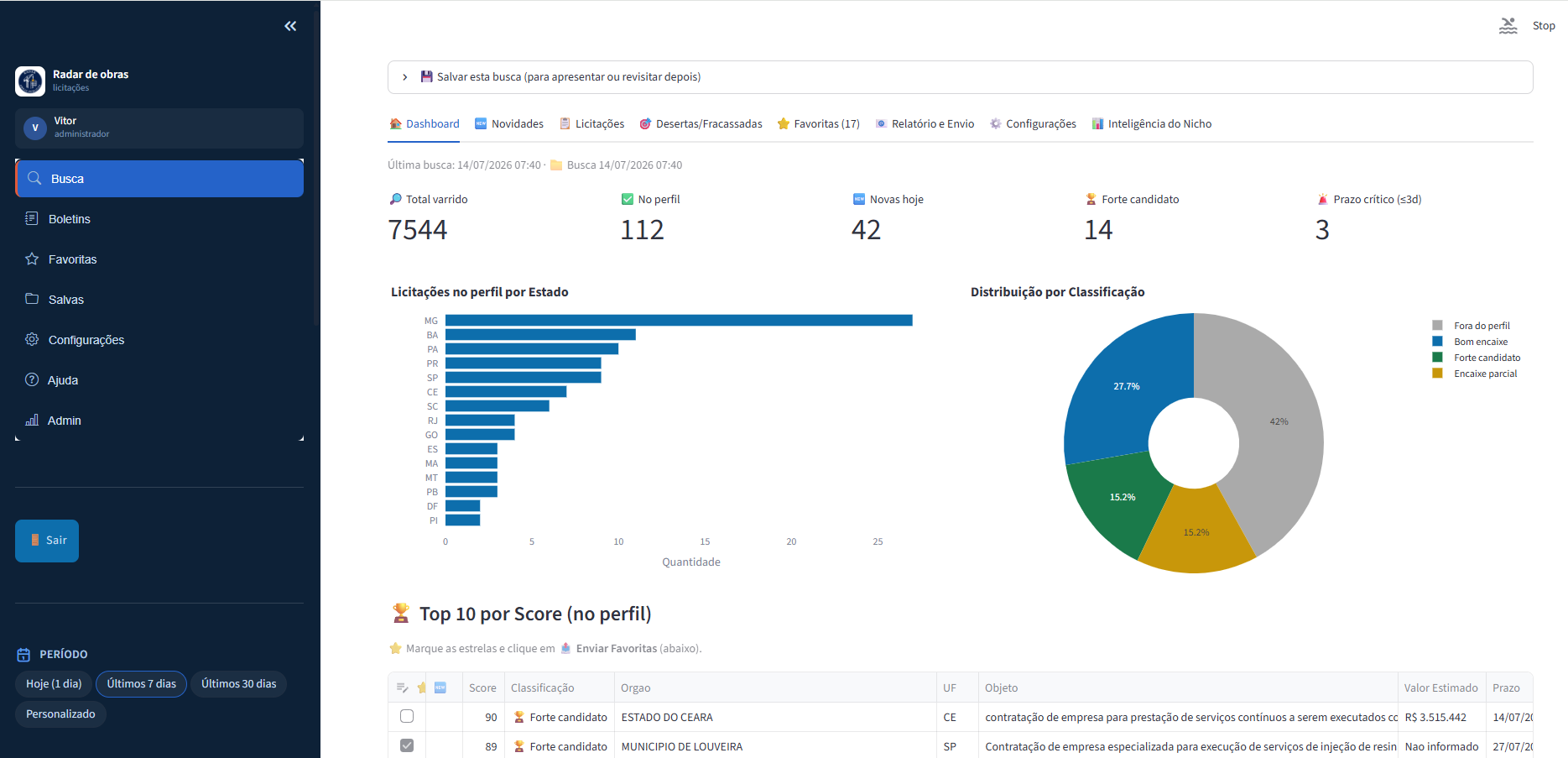This screenshot has height=758, width=1568.
Task: Uncheck the MUNICIPIO DE LOUVEIRA row checkbox
Action: coord(407,745)
